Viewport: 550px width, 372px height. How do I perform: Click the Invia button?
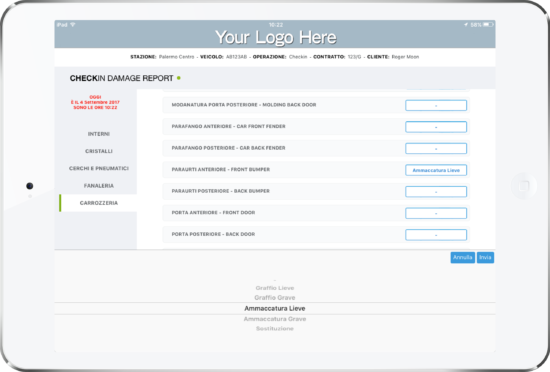coord(485,257)
